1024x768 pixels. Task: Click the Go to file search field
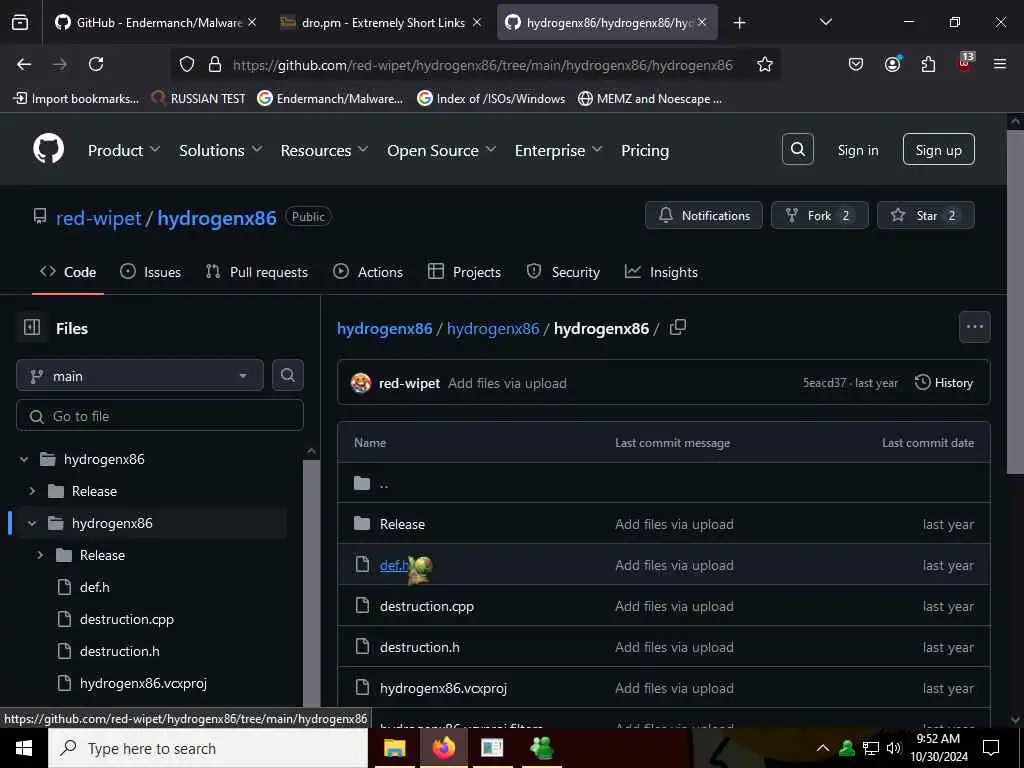pos(160,415)
